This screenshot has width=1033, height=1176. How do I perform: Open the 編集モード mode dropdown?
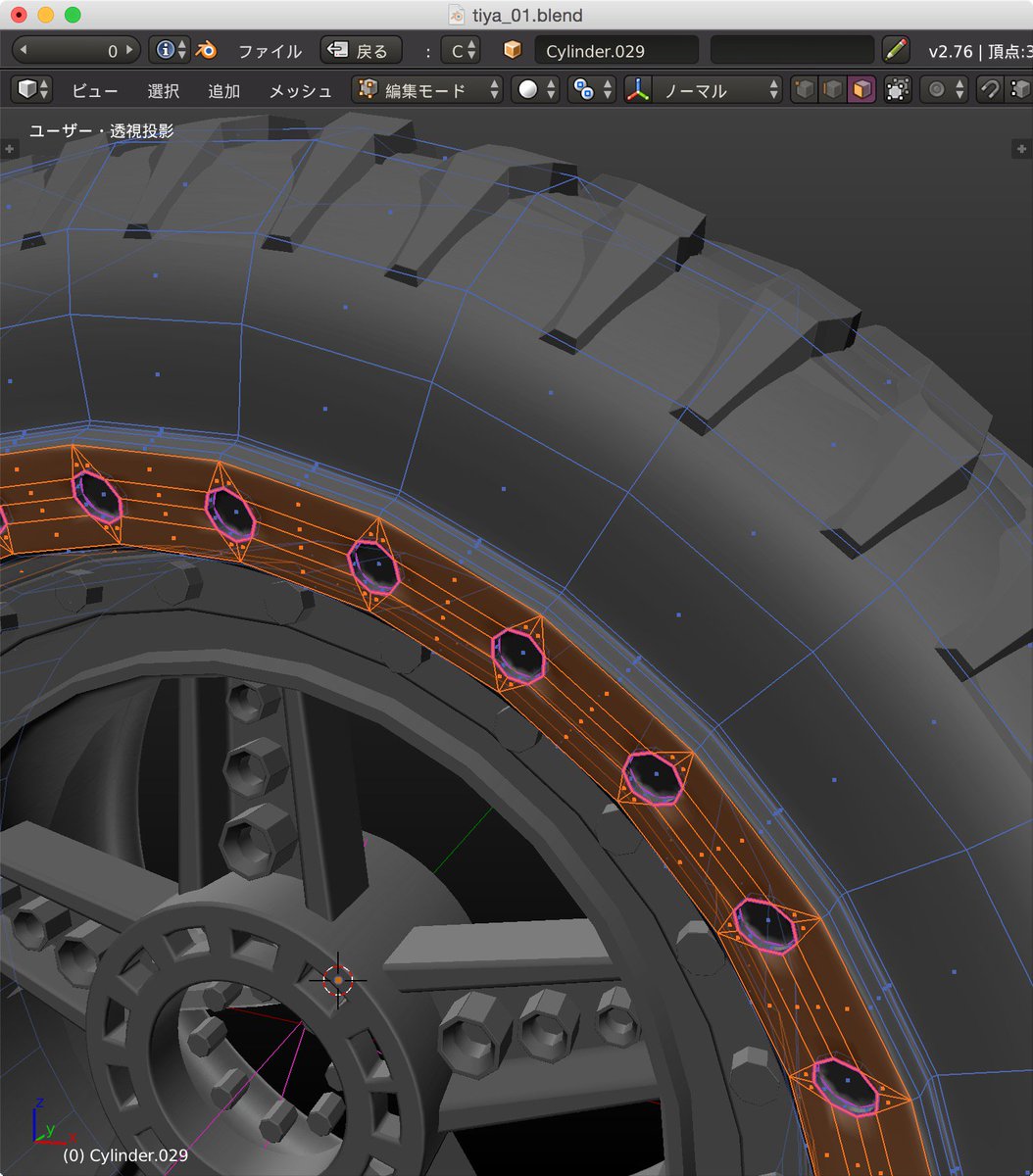[x=427, y=90]
